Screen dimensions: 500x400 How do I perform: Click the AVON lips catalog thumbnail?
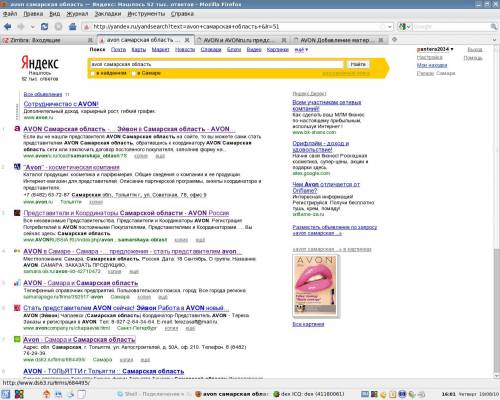[316, 285]
